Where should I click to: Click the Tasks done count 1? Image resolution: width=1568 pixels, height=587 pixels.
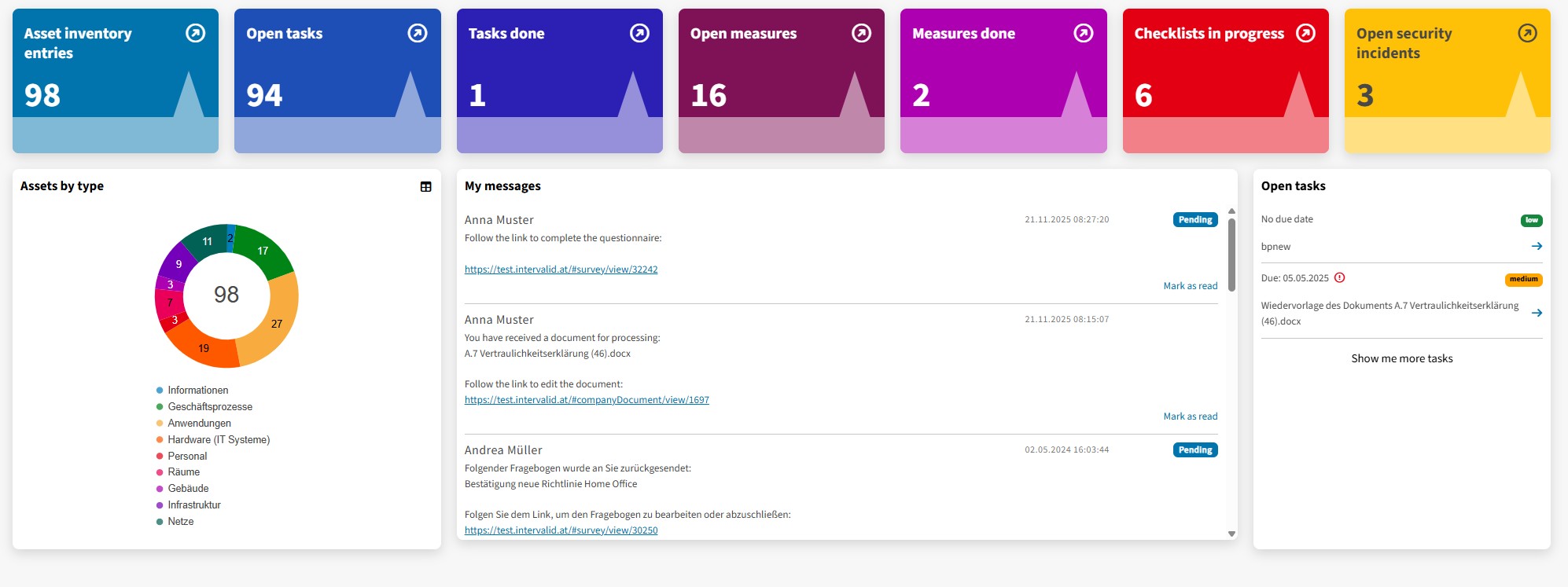point(477,96)
